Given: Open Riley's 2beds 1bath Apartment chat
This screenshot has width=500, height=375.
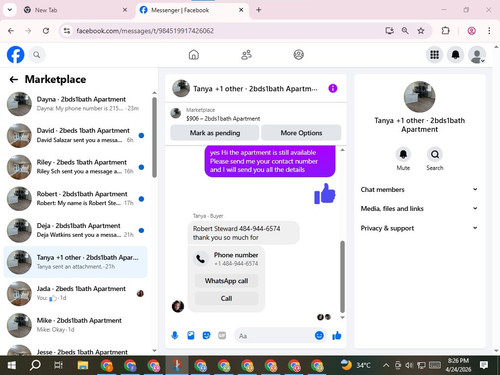Looking at the screenshot, I should [x=76, y=167].
